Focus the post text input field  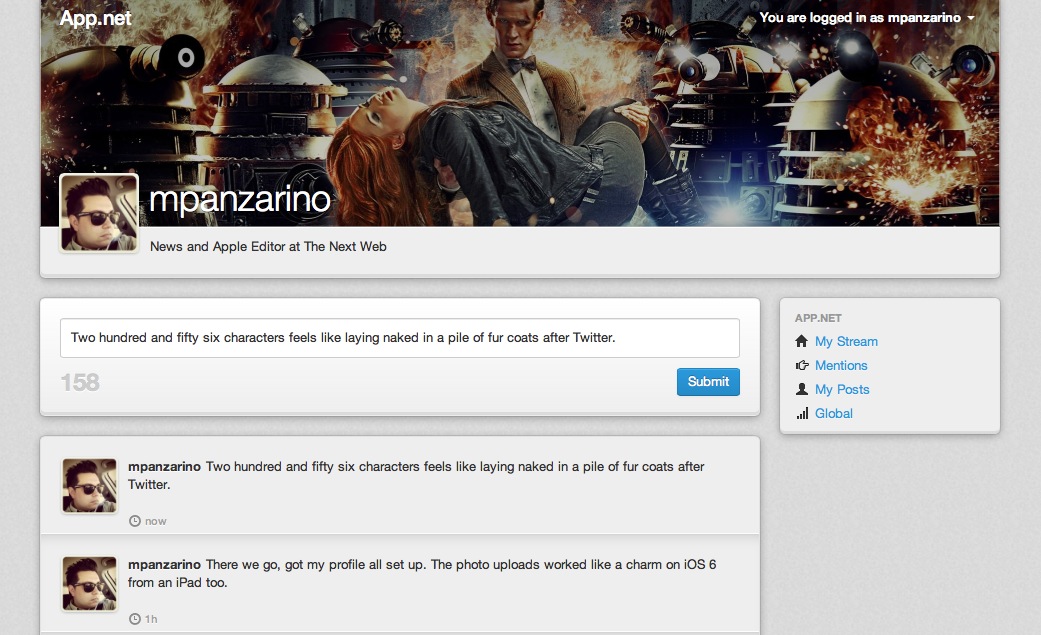pyautogui.click(x=400, y=338)
